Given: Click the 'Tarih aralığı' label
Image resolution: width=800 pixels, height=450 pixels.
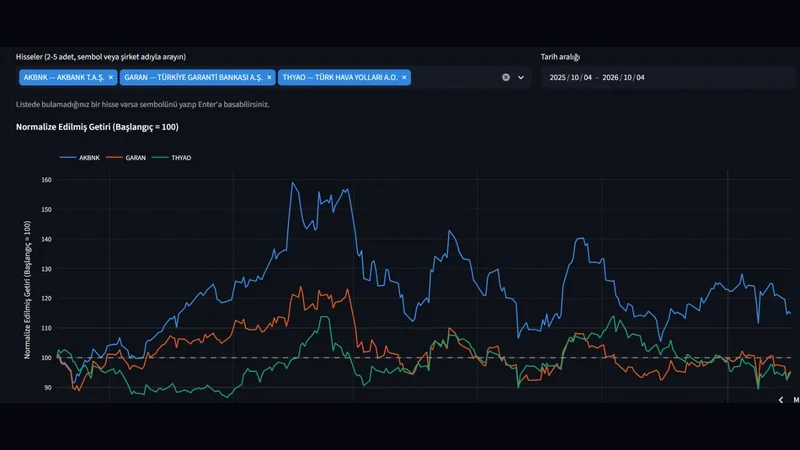Looking at the screenshot, I should tap(560, 57).
